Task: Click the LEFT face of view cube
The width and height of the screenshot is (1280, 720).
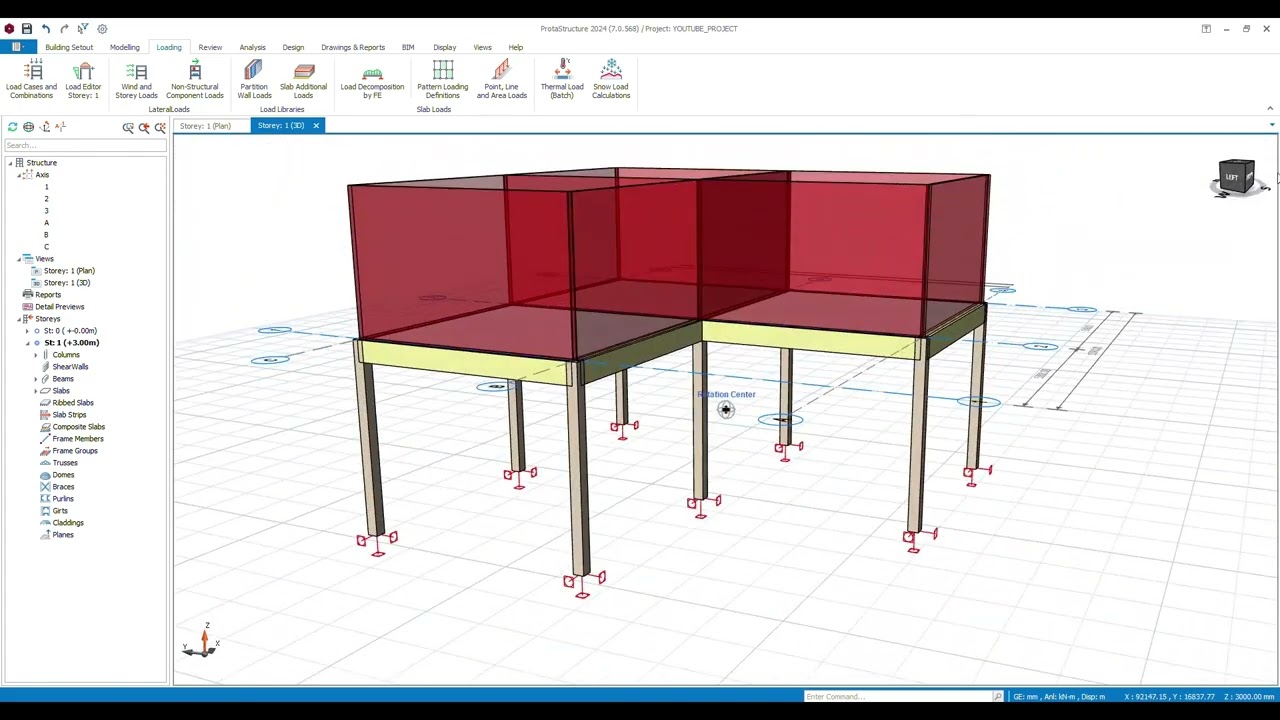Action: (1232, 177)
